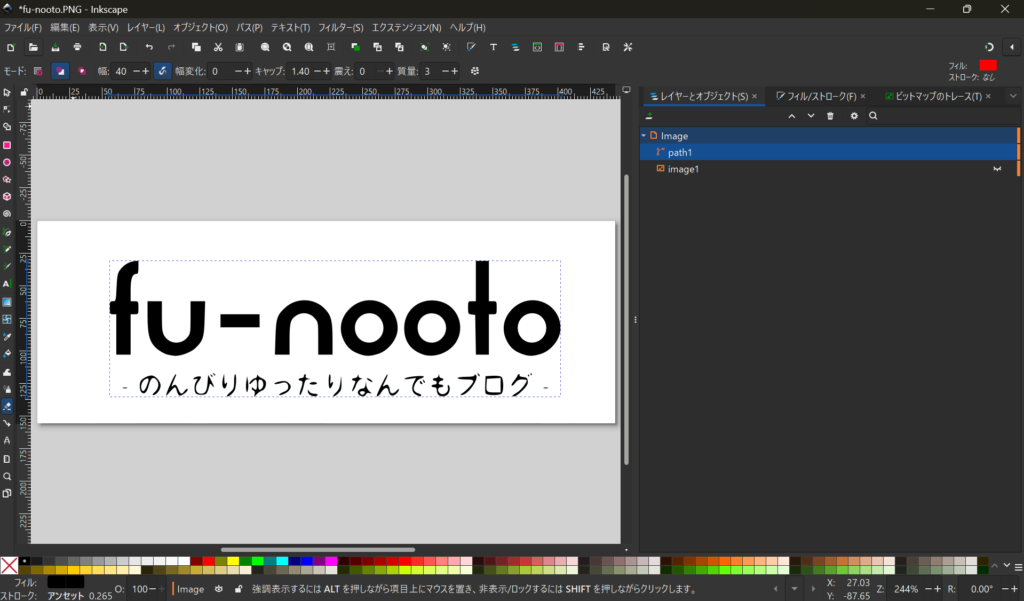Viewport: 1024px width, 601px height.
Task: Select the path1 object in the layers list
Action: point(680,152)
